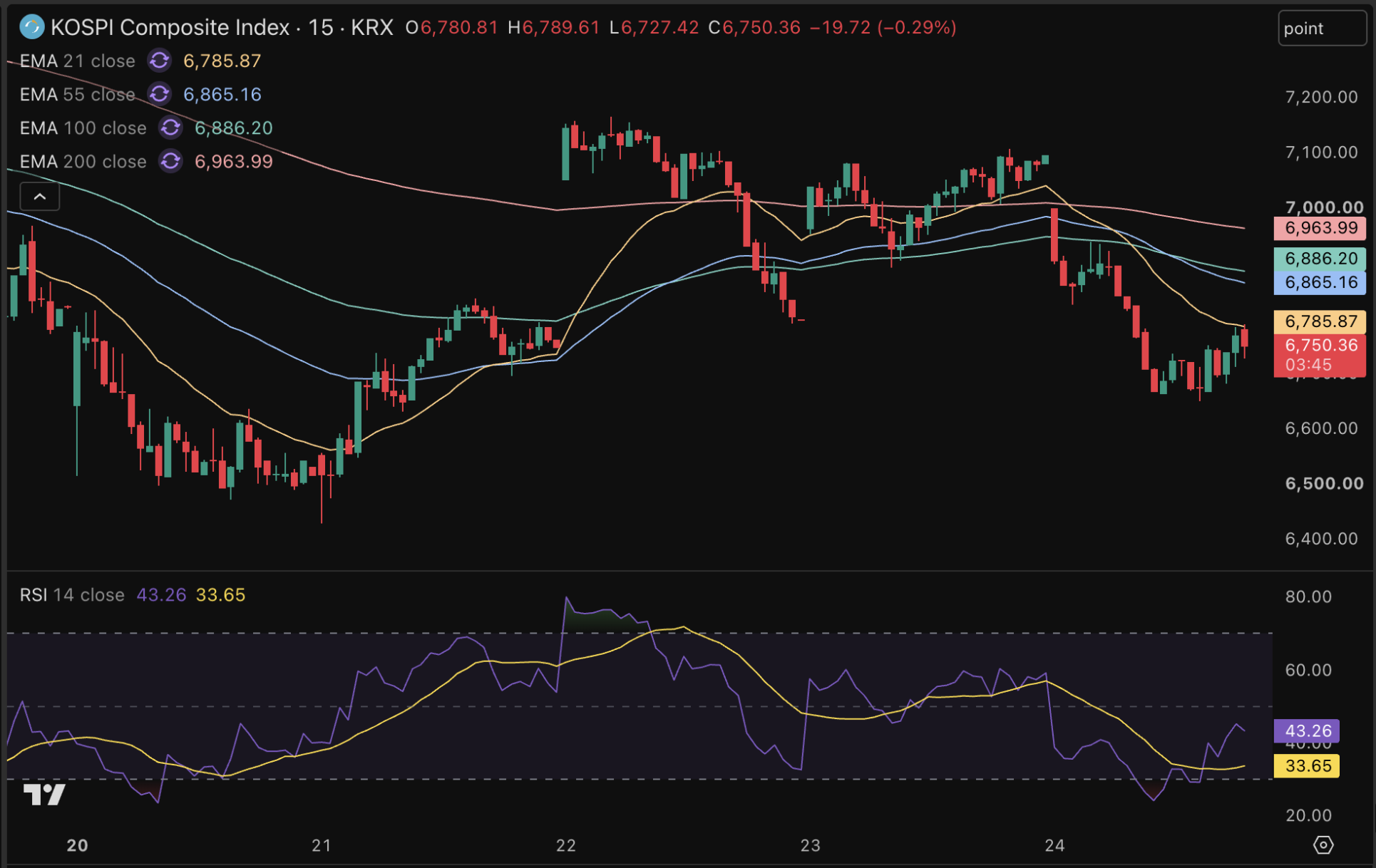Click the change value −19.72 (−0.29%)

883,27
